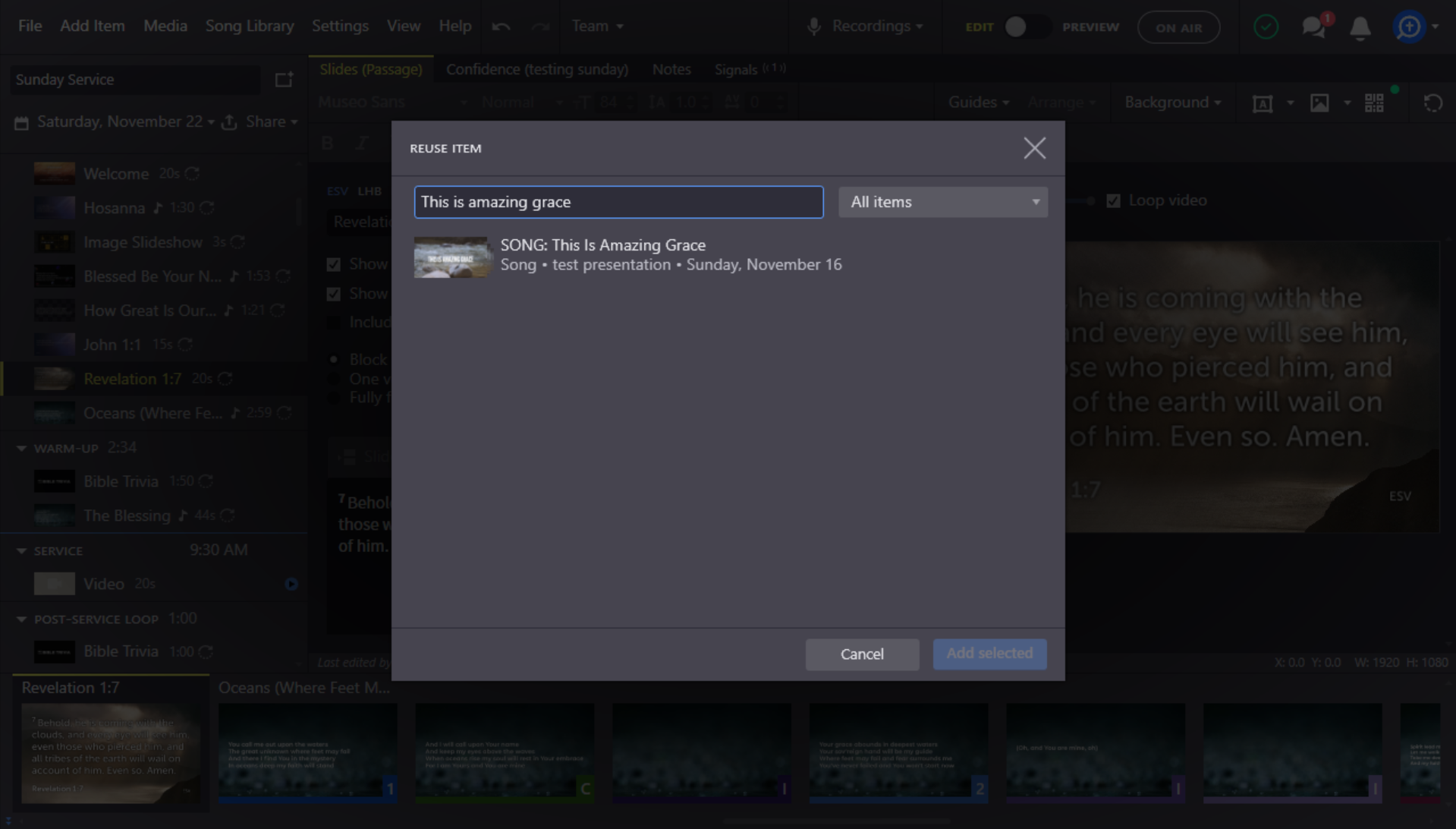1456x829 pixels.
Task: Click the music note on Oceans item
Action: pos(235,413)
